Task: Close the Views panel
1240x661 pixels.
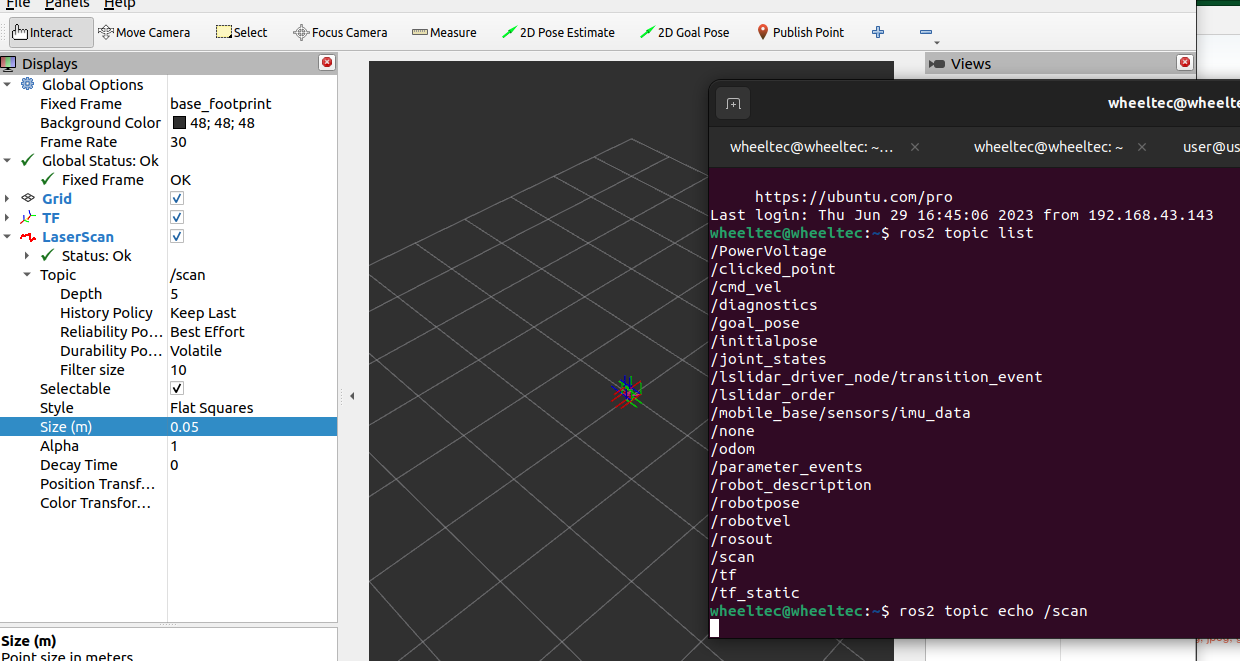Action: (x=1185, y=63)
